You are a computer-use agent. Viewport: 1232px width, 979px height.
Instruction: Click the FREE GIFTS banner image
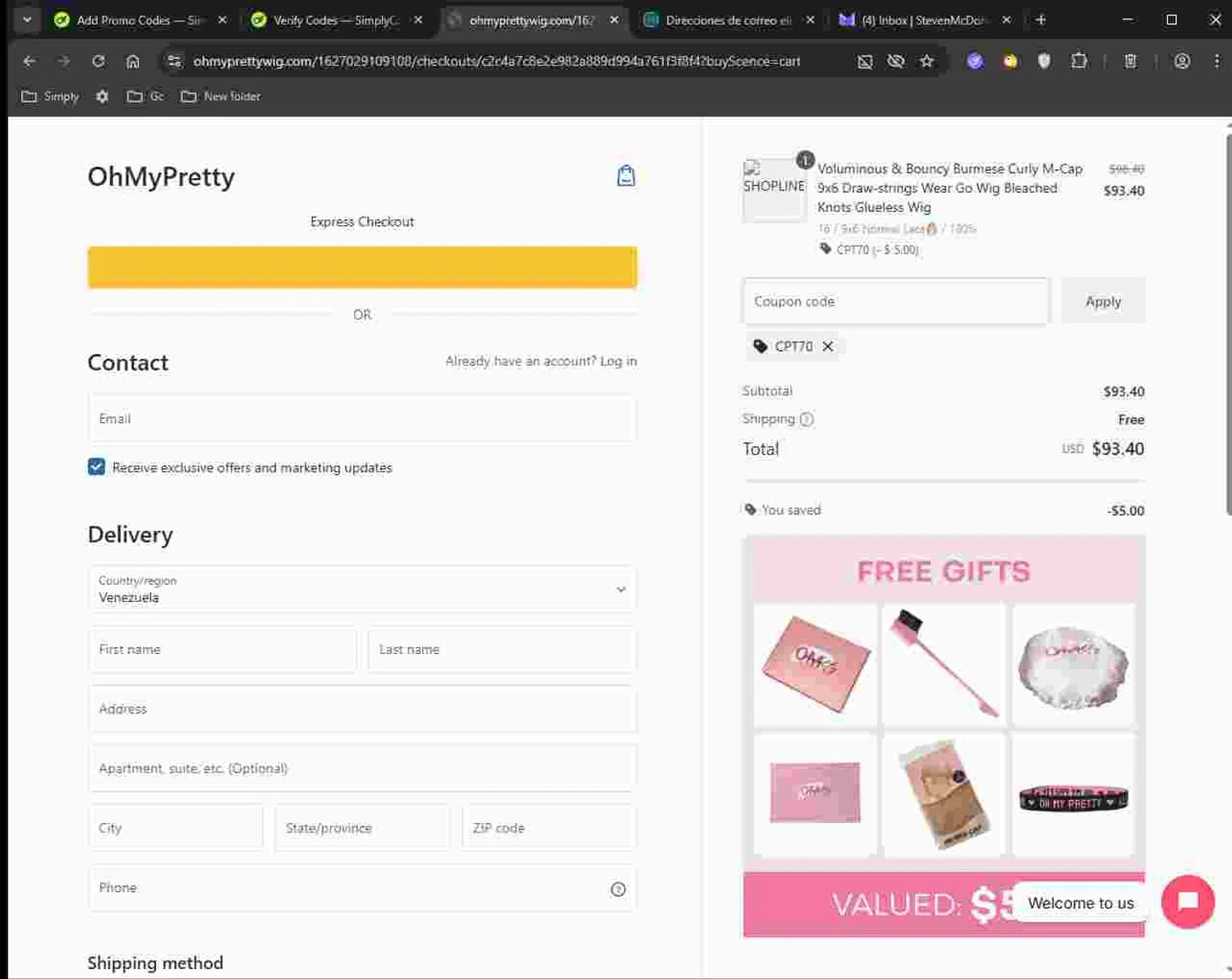tap(944, 736)
